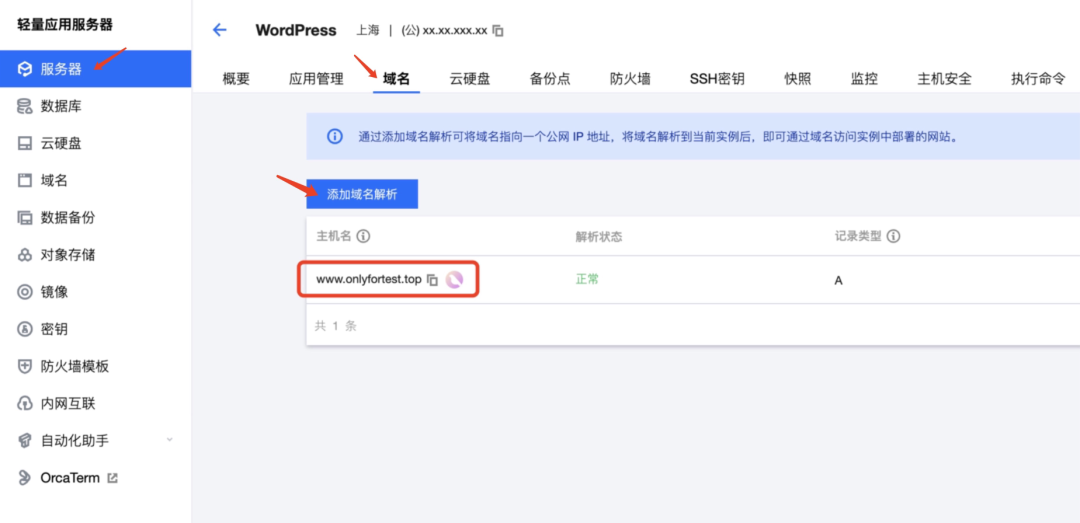Viewport: 1080px width, 523px height.
Task: Click the back arrow next to WordPress
Action: coord(219,30)
